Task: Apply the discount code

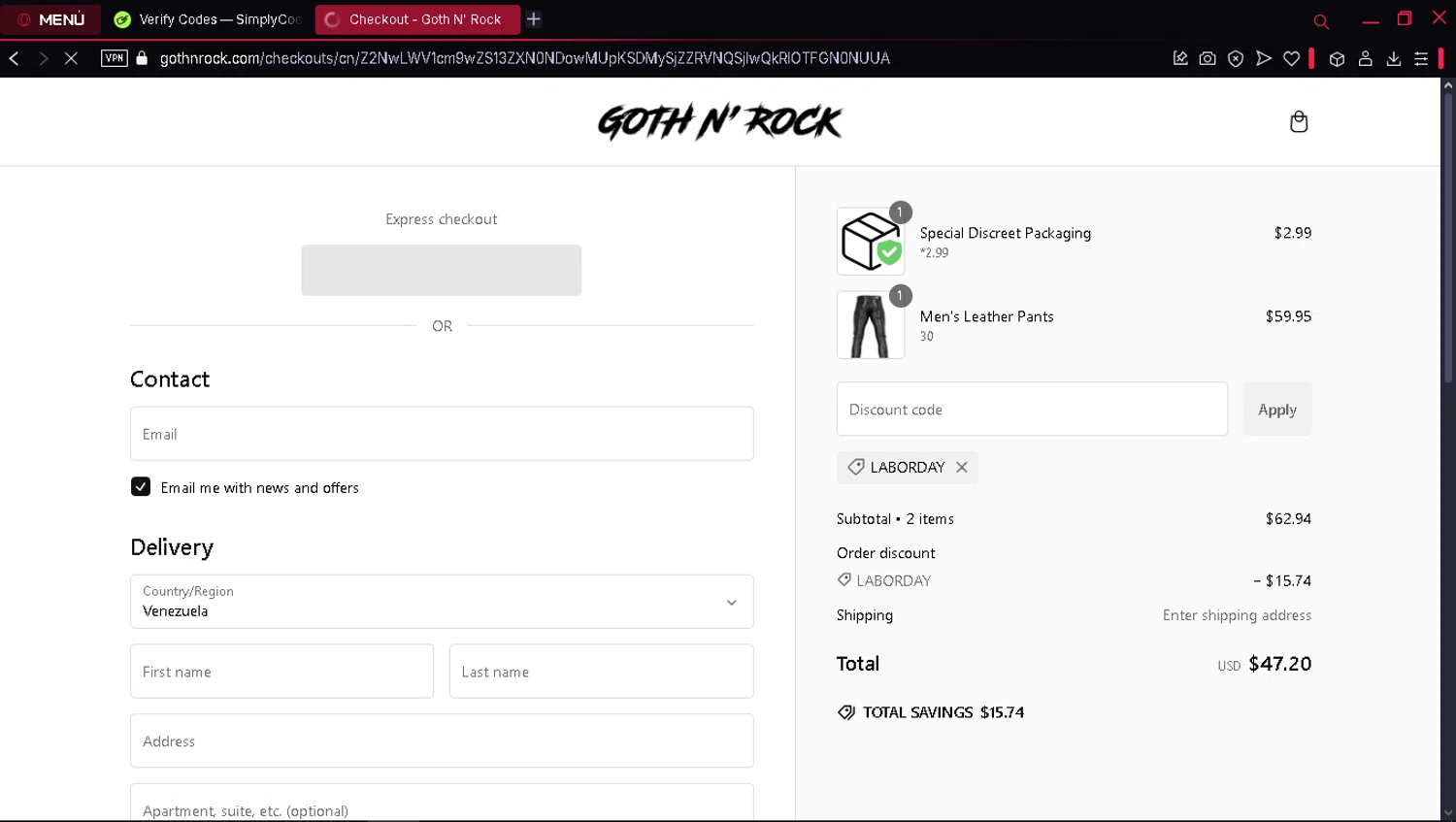Action: pyautogui.click(x=1277, y=409)
